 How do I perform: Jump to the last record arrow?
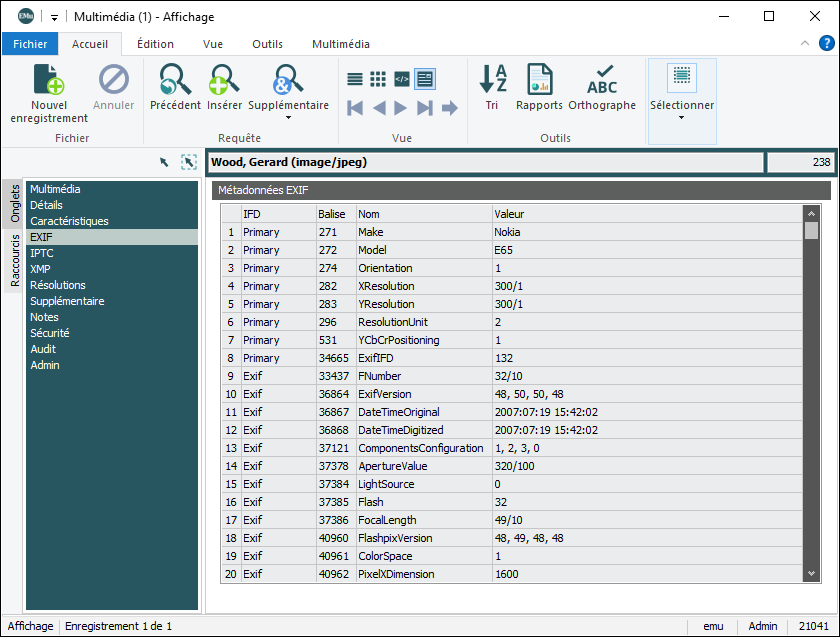coord(425,108)
